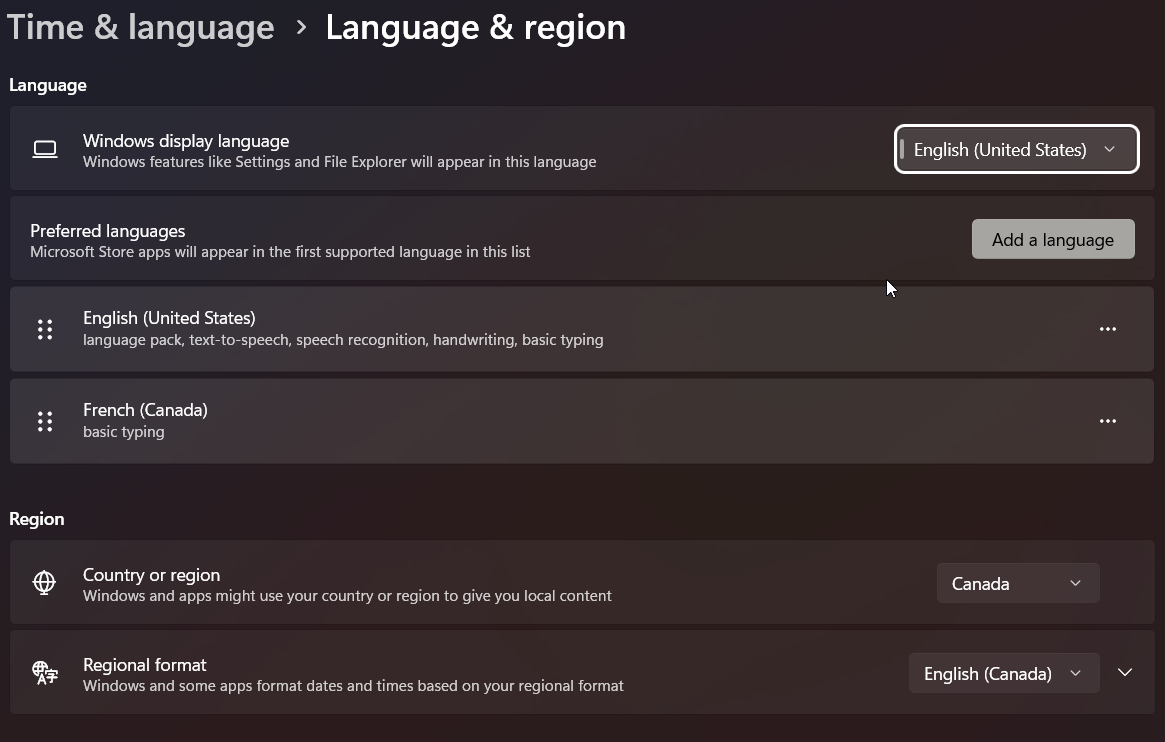
Task: Click the Region section heading
Action: (x=36, y=518)
